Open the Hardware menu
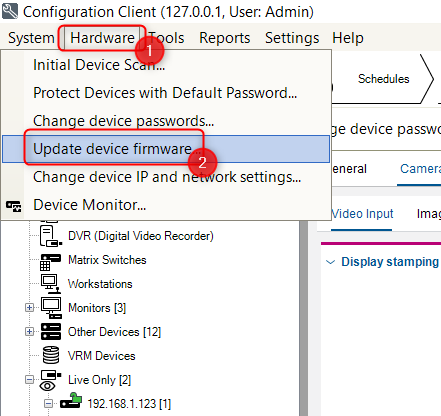 click(102, 38)
